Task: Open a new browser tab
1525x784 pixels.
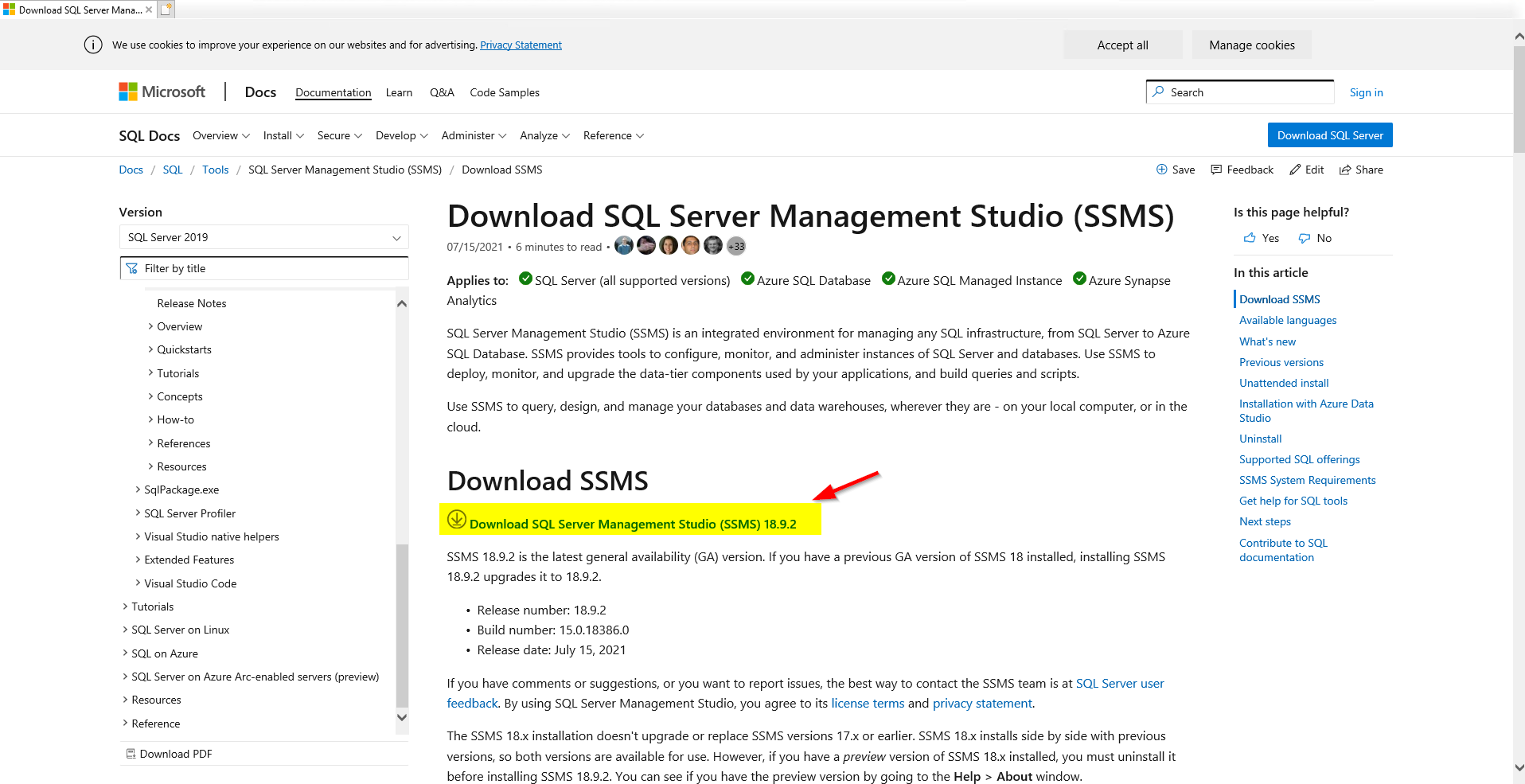Action: [x=166, y=10]
